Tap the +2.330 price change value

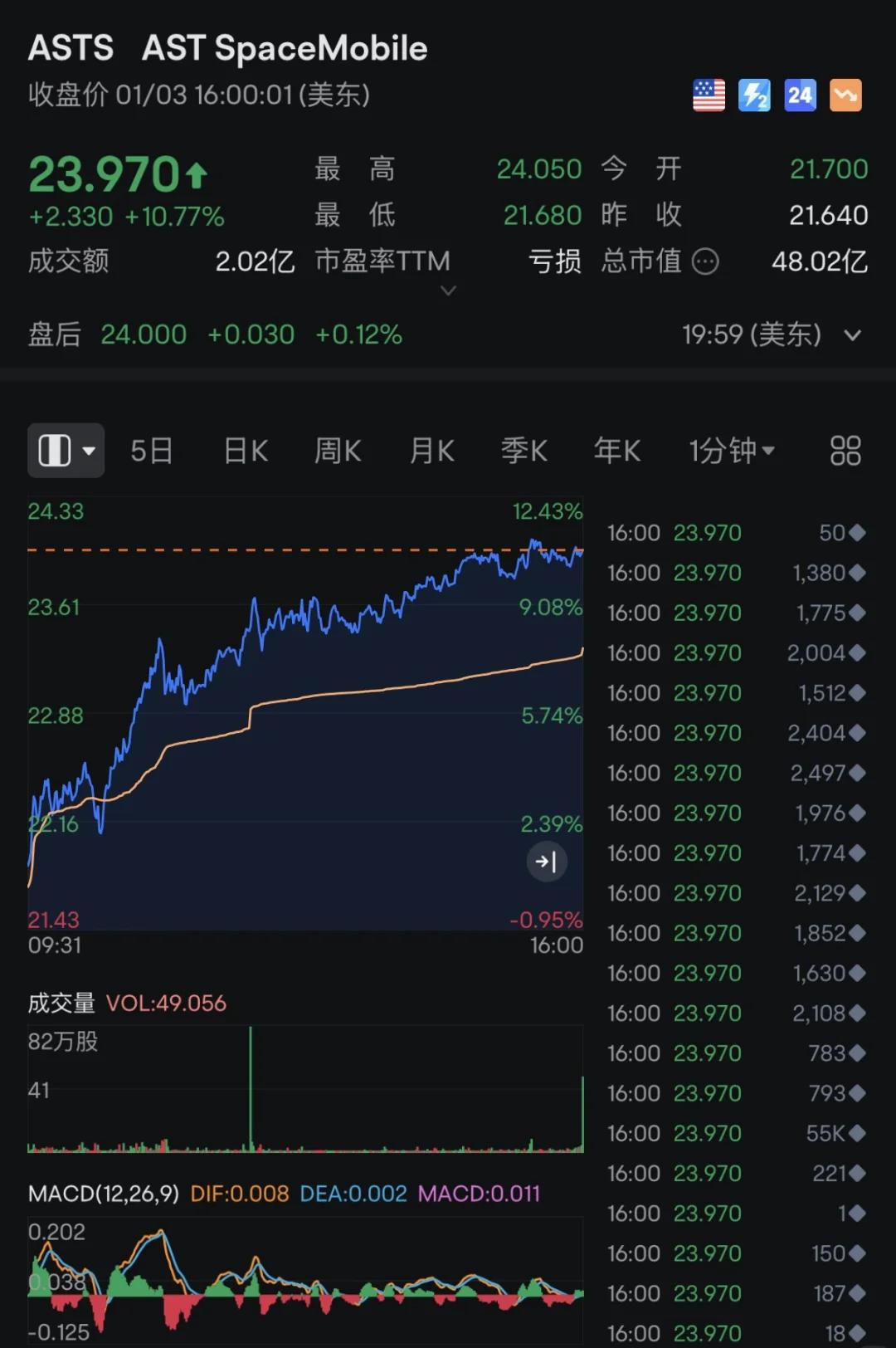(71, 217)
